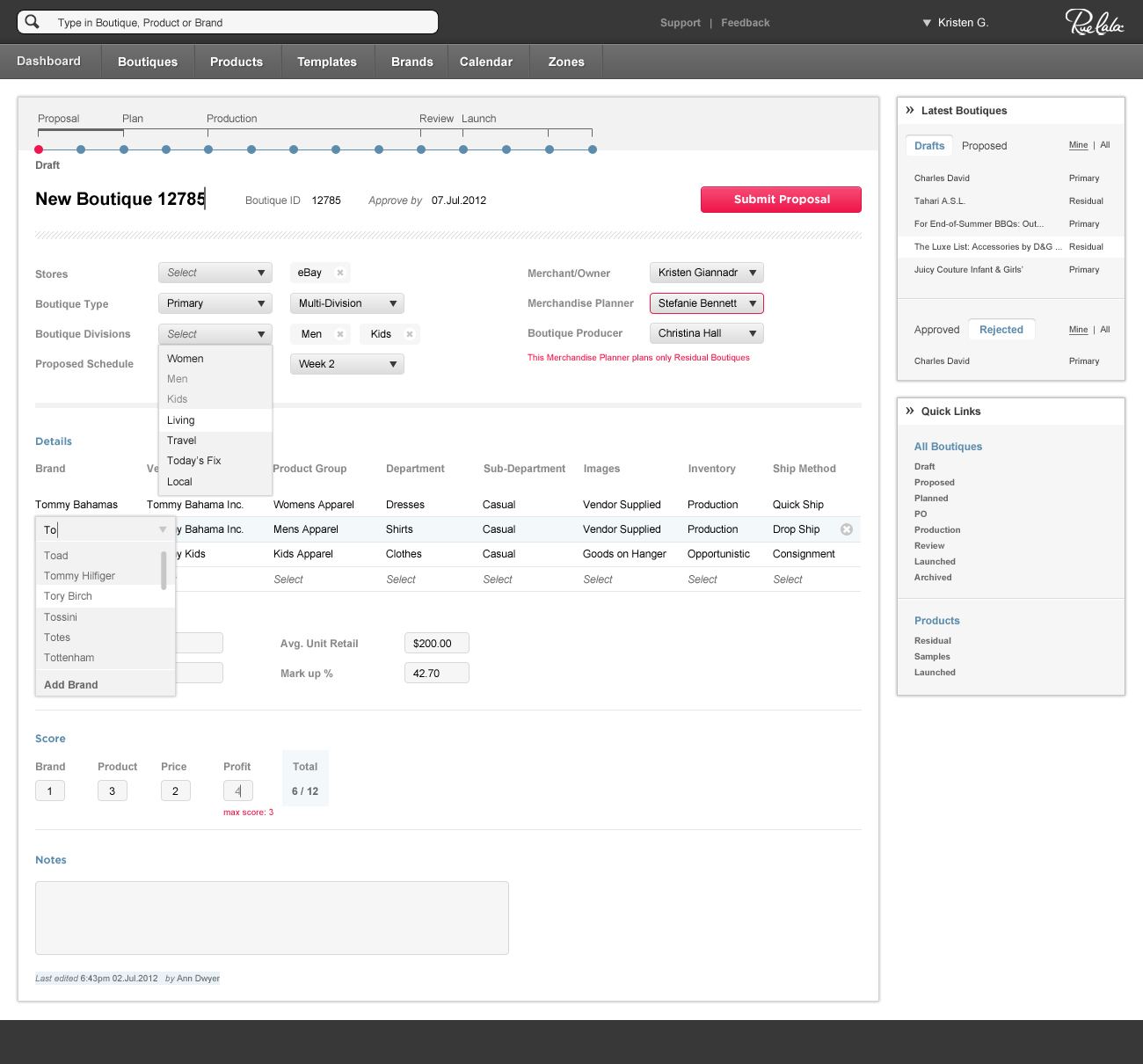The width and height of the screenshot is (1143, 1064).
Task: Switch to the Rejected tab
Action: click(1001, 330)
